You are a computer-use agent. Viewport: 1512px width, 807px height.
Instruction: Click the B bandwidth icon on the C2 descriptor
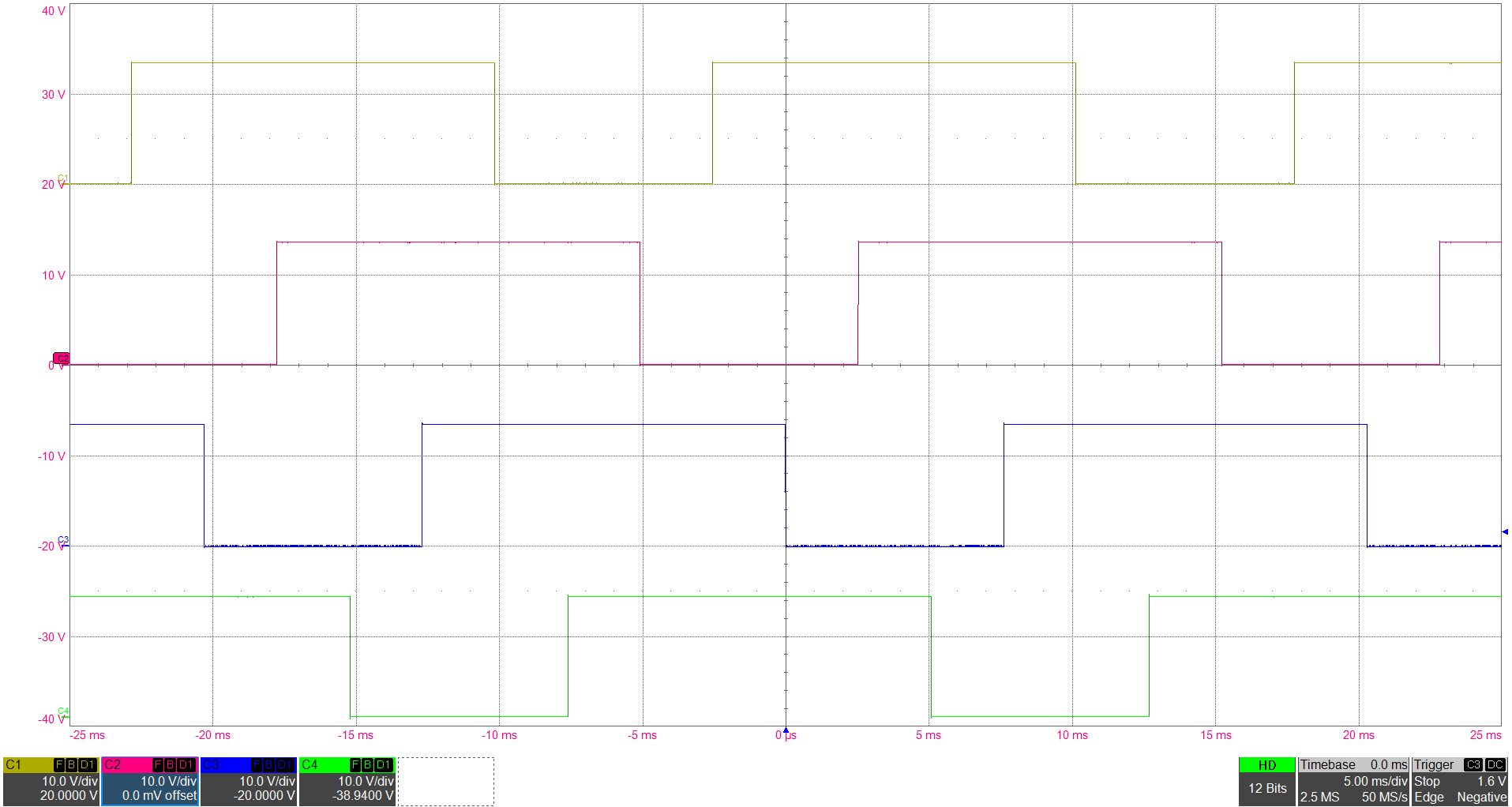click(x=171, y=764)
